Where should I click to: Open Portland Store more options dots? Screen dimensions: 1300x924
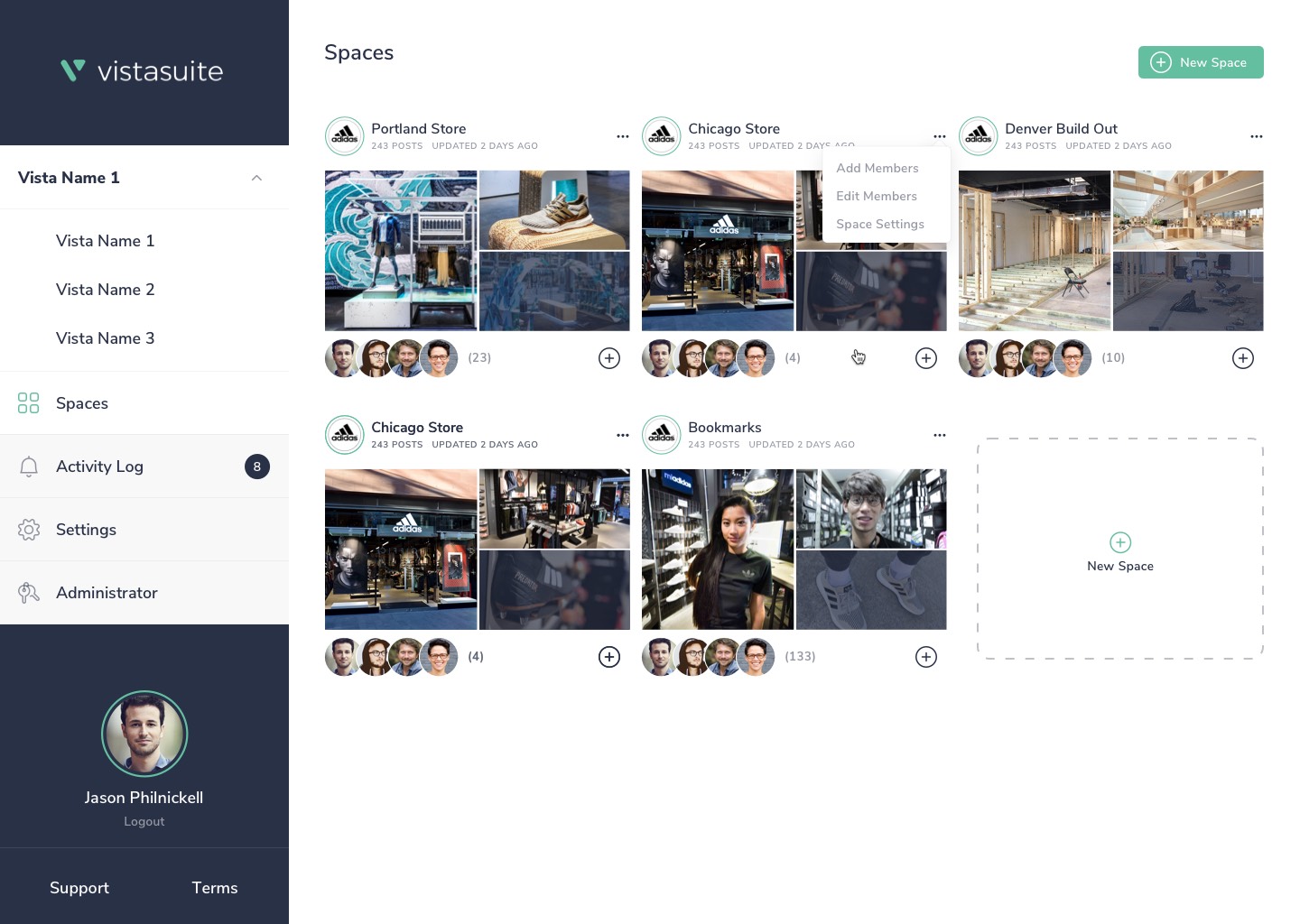[623, 136]
